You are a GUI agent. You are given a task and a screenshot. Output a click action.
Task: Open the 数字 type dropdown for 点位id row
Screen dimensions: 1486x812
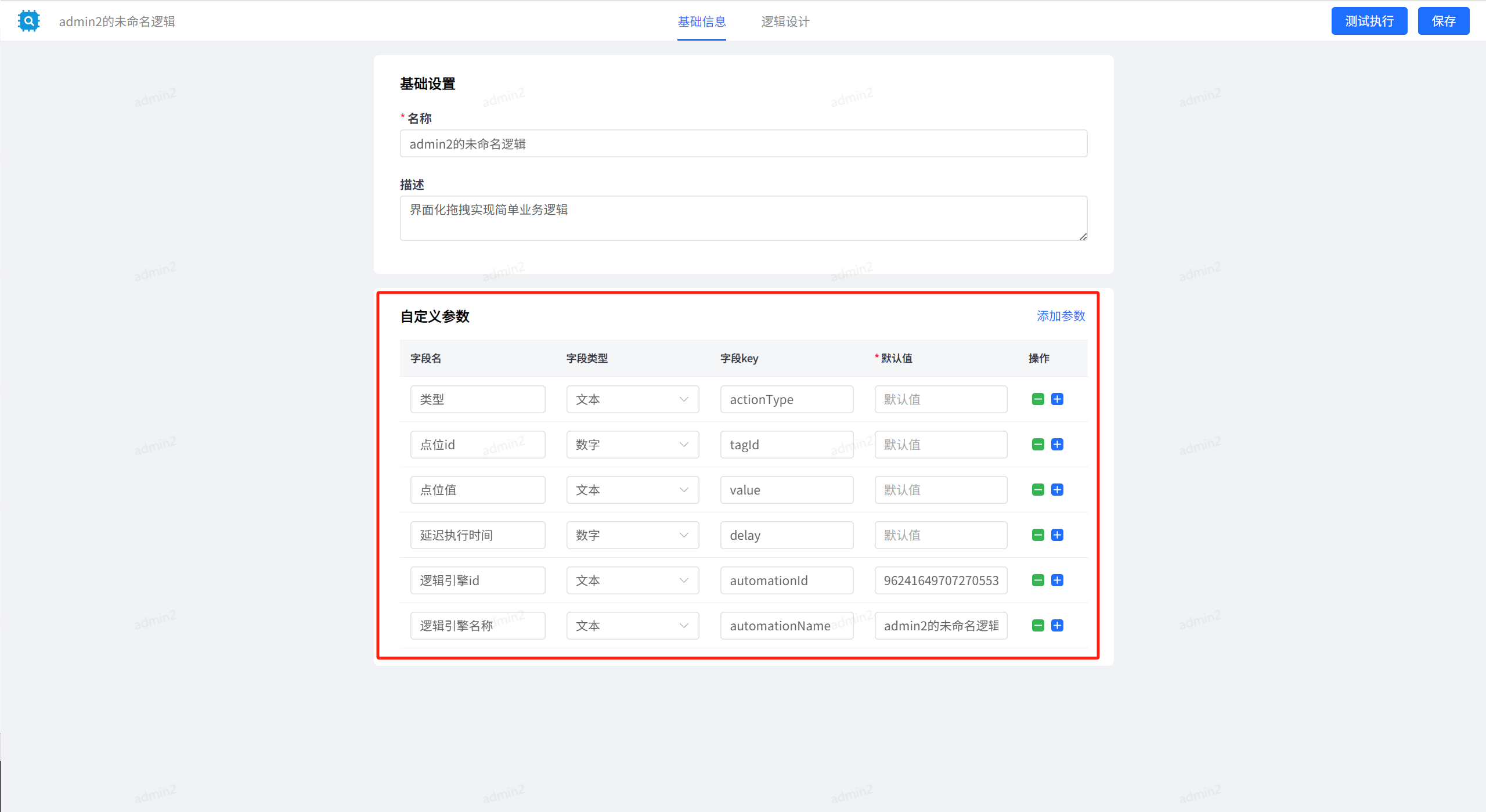point(632,444)
